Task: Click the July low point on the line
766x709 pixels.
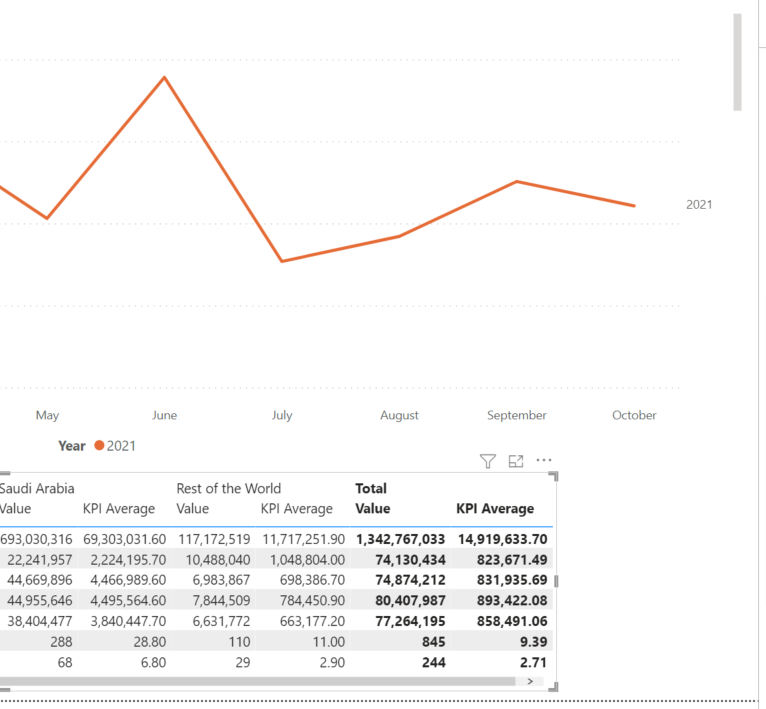Action: (x=282, y=261)
